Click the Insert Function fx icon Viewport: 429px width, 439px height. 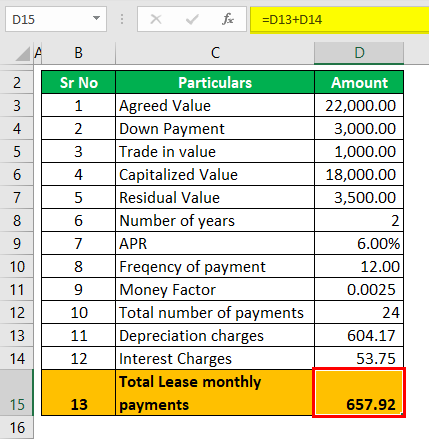228,19
